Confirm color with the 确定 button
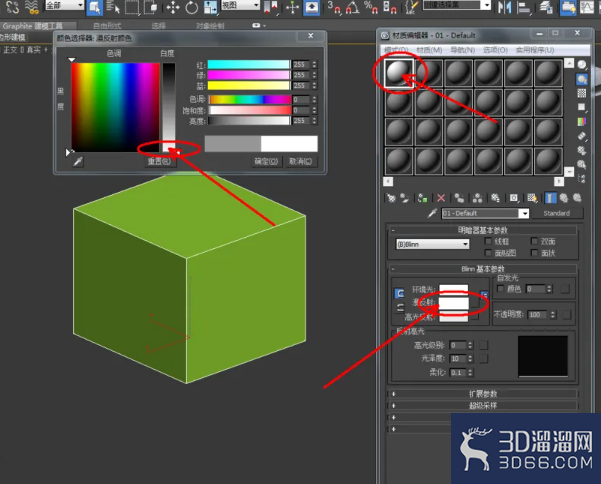601x484 pixels. 266,161
